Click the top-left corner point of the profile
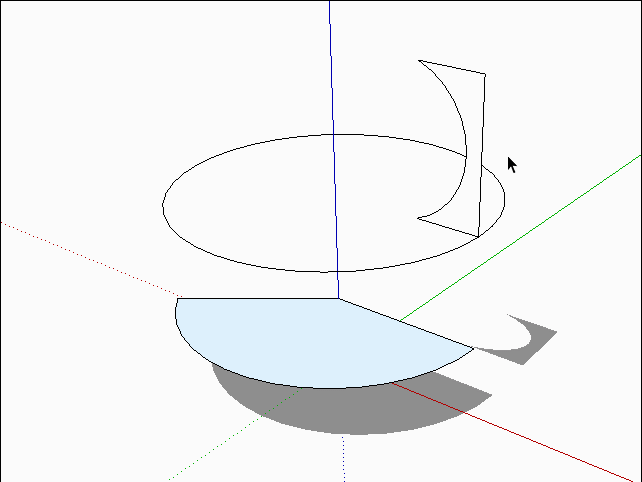 pos(419,61)
